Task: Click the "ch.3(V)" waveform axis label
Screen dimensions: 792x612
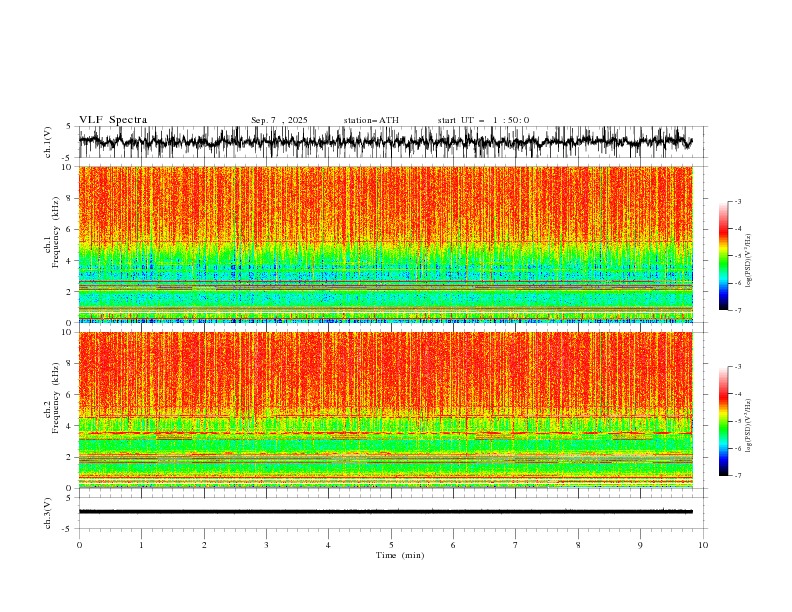Action: tap(48, 513)
